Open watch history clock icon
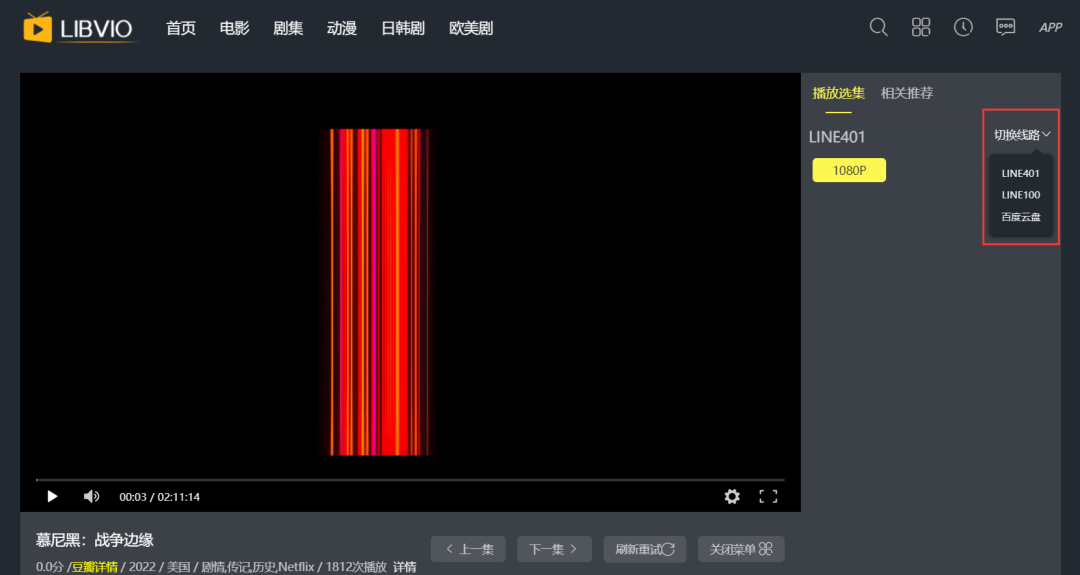 click(x=963, y=27)
